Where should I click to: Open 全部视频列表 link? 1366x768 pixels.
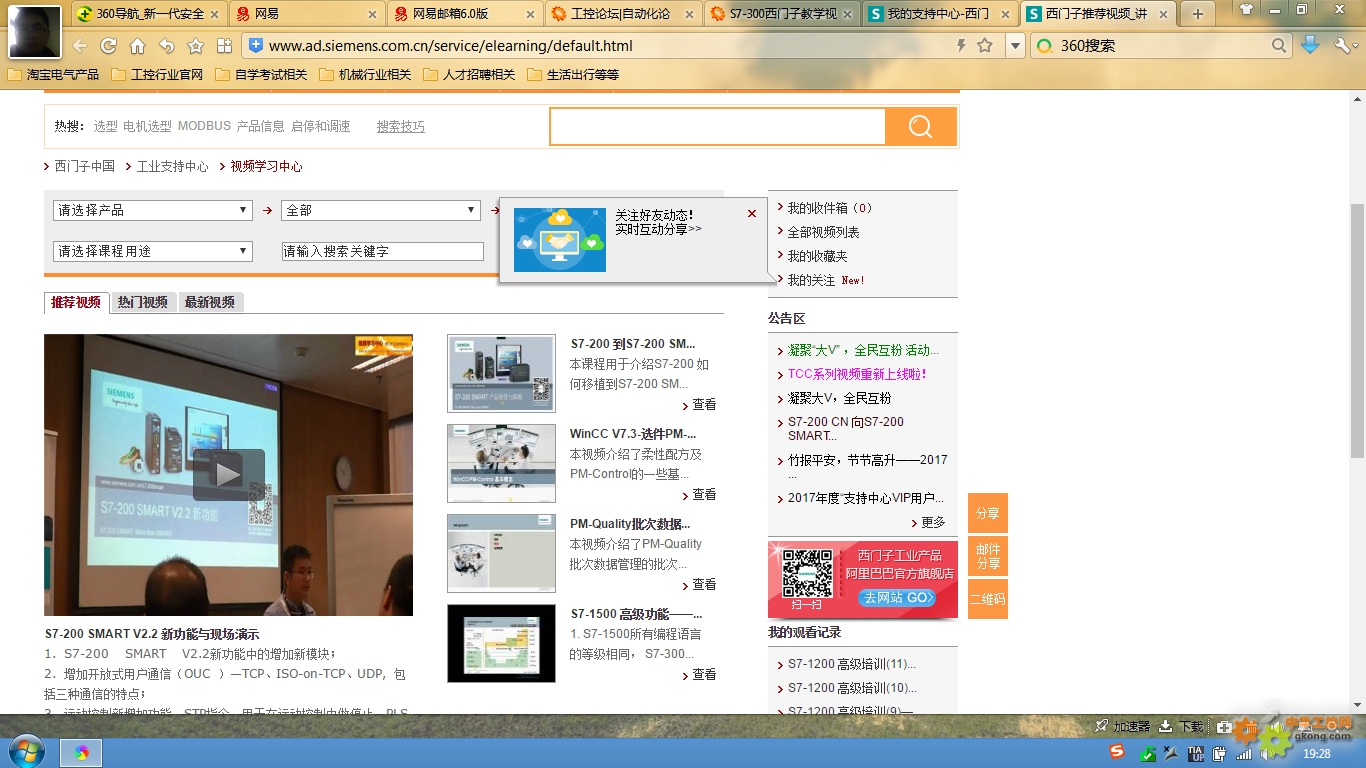(x=823, y=232)
